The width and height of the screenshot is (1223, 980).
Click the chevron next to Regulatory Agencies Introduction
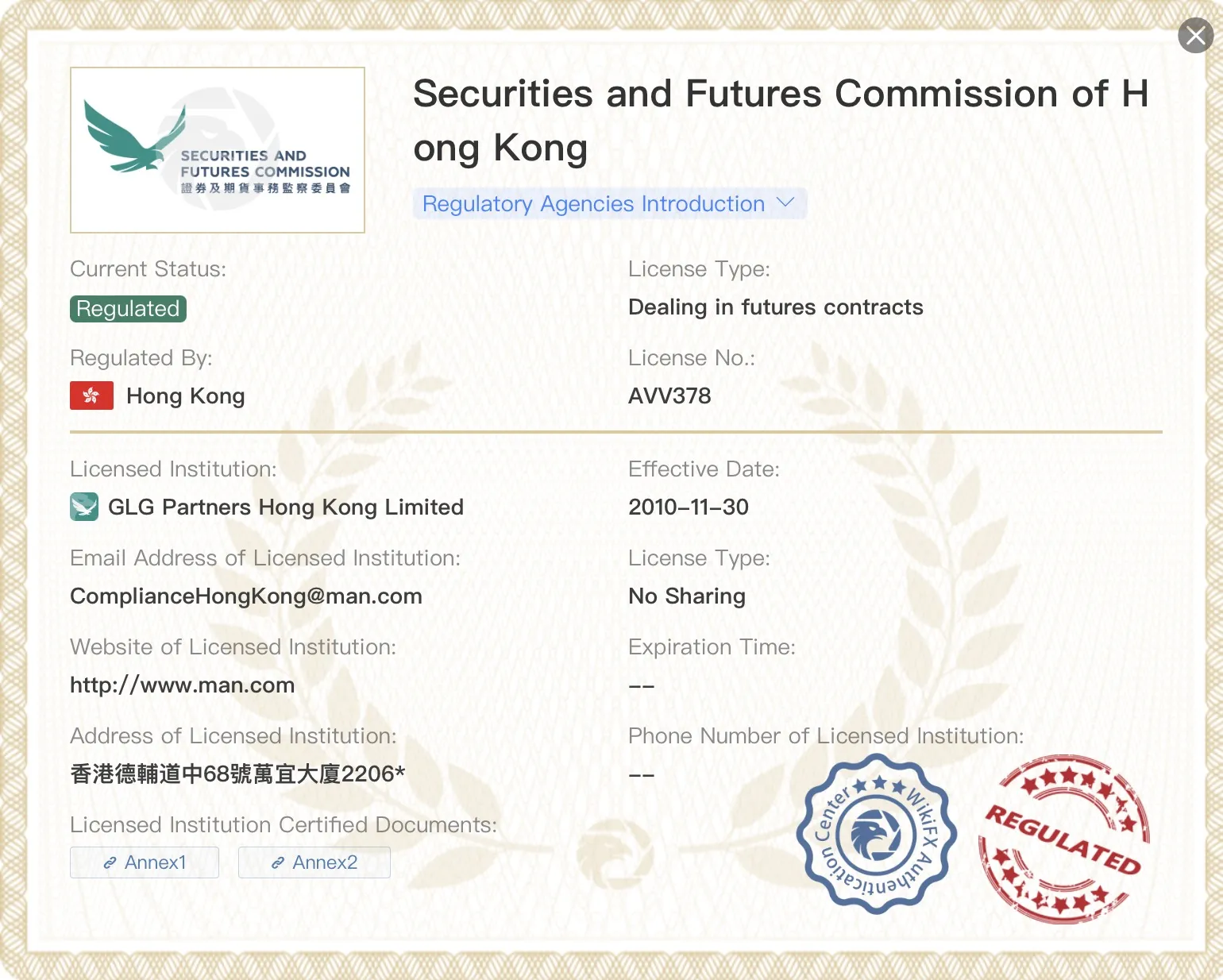[785, 203]
